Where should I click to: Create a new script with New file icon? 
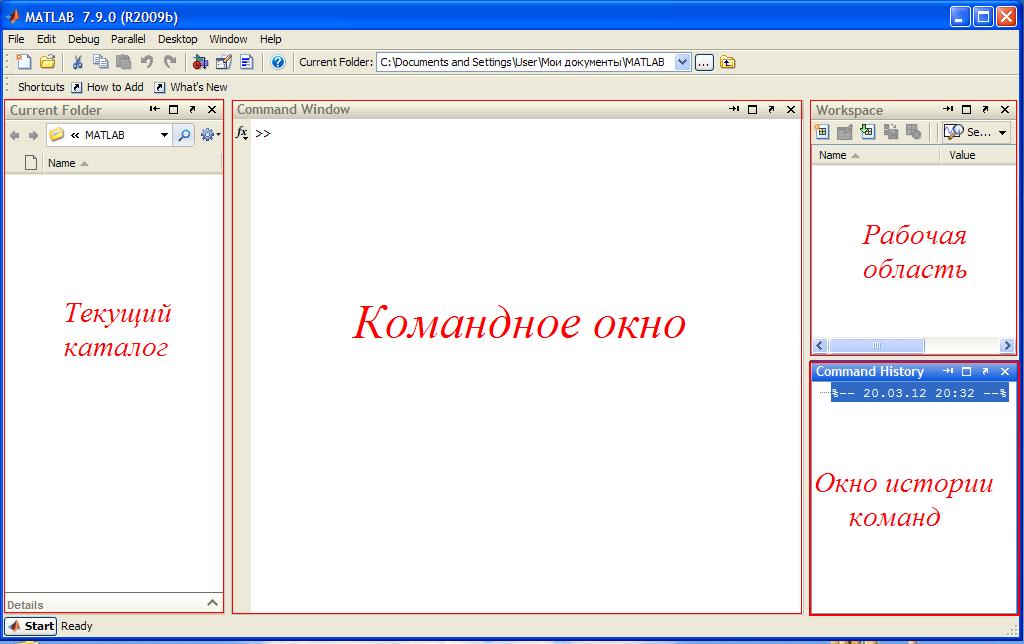[x=24, y=62]
